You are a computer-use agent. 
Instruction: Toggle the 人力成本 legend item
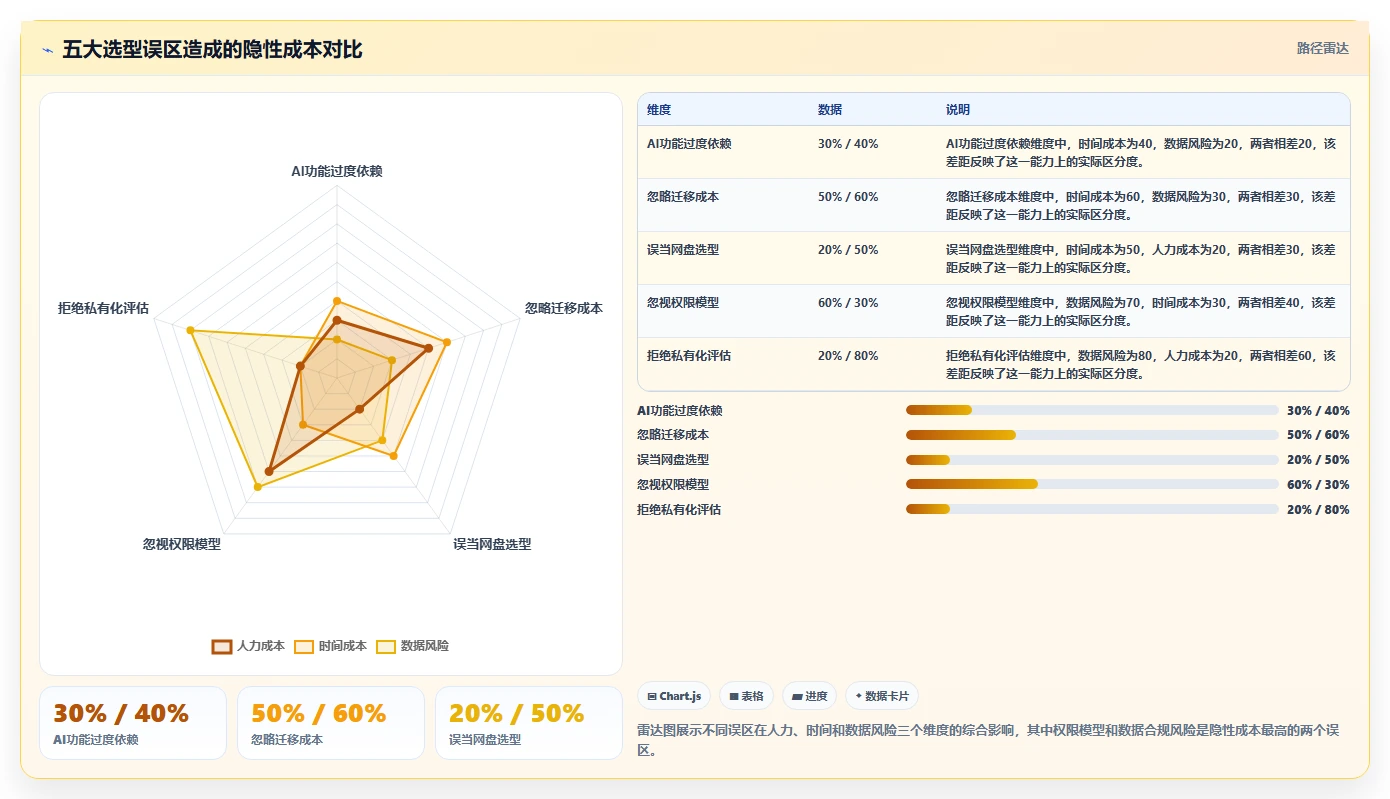(249, 646)
